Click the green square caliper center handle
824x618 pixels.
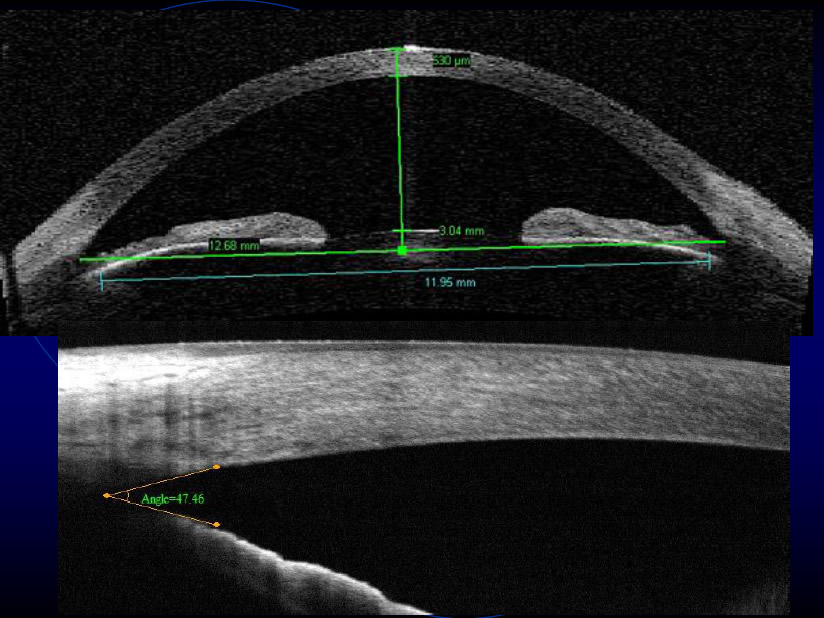[x=403, y=251]
